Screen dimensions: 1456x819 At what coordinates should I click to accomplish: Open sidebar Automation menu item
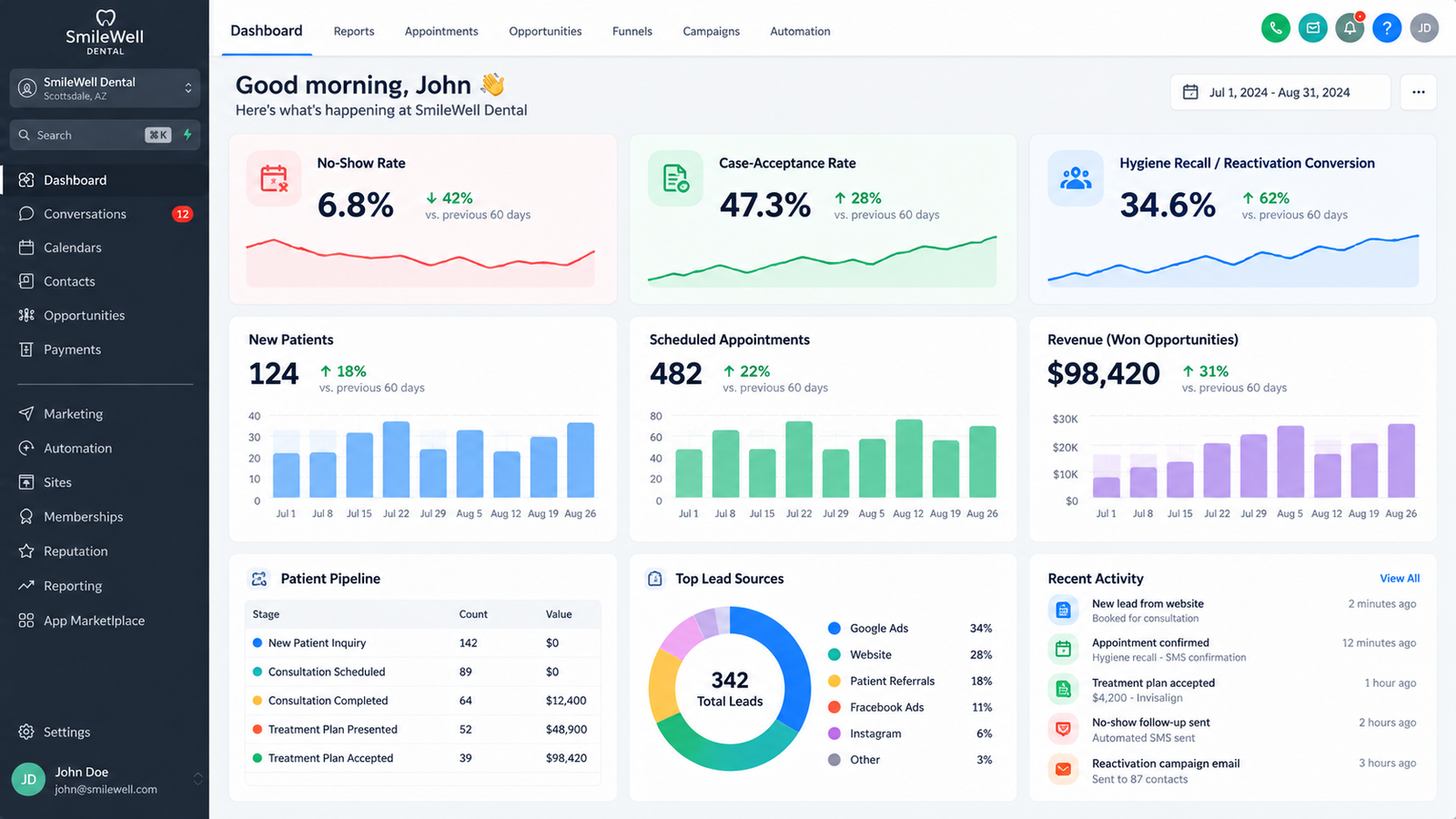tap(105, 448)
